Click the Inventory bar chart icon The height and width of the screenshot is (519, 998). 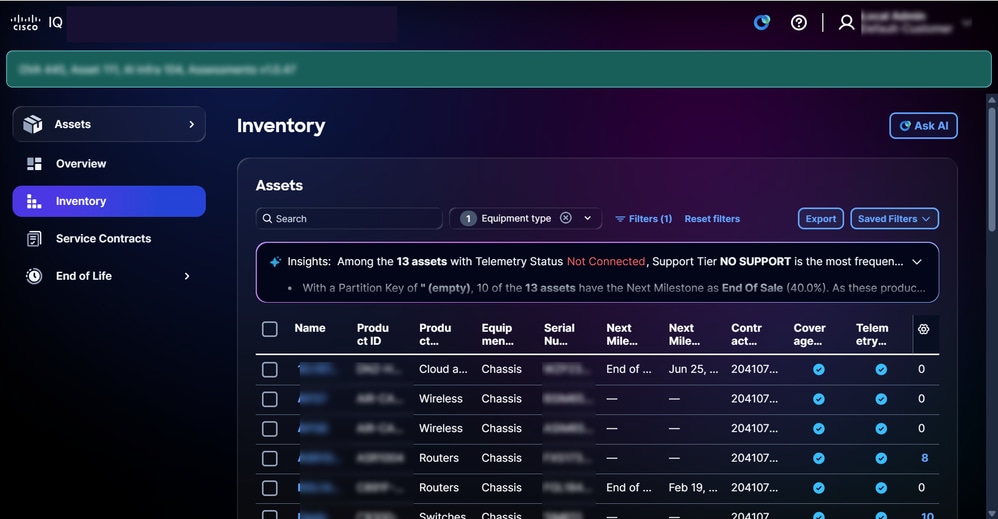coord(34,201)
